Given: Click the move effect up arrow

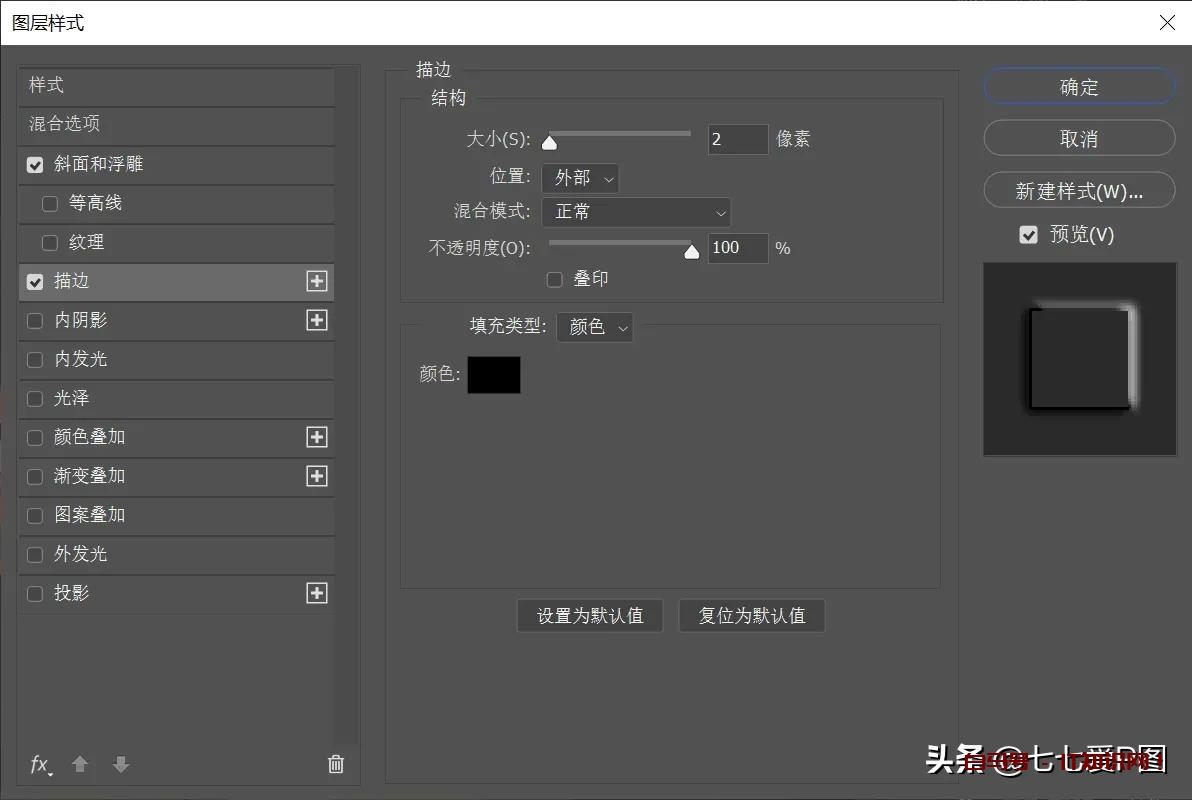Looking at the screenshot, I should (80, 765).
